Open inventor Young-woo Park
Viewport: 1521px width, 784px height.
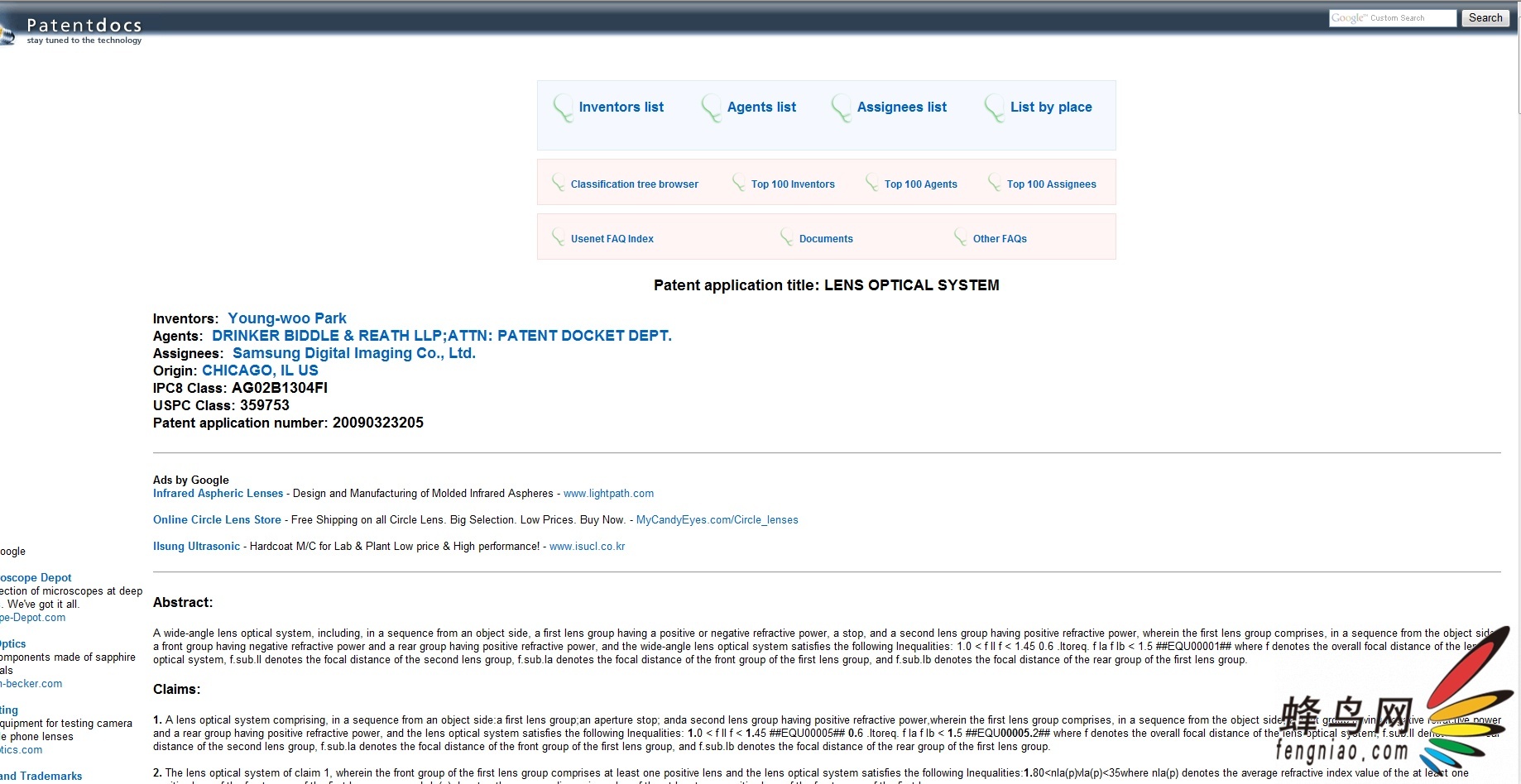pyautogui.click(x=287, y=318)
